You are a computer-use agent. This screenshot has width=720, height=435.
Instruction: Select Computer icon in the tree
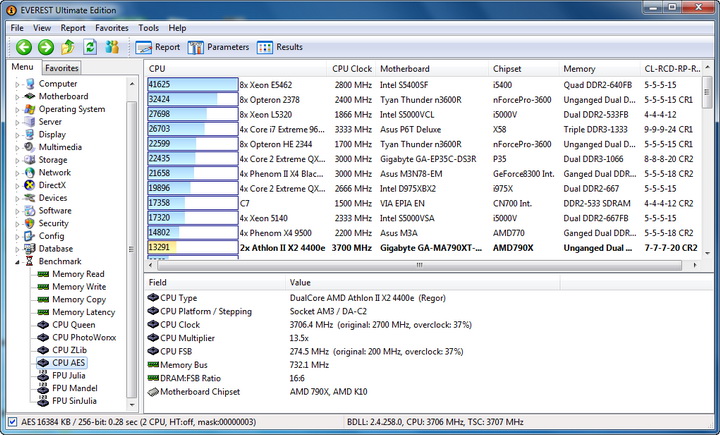[30, 84]
